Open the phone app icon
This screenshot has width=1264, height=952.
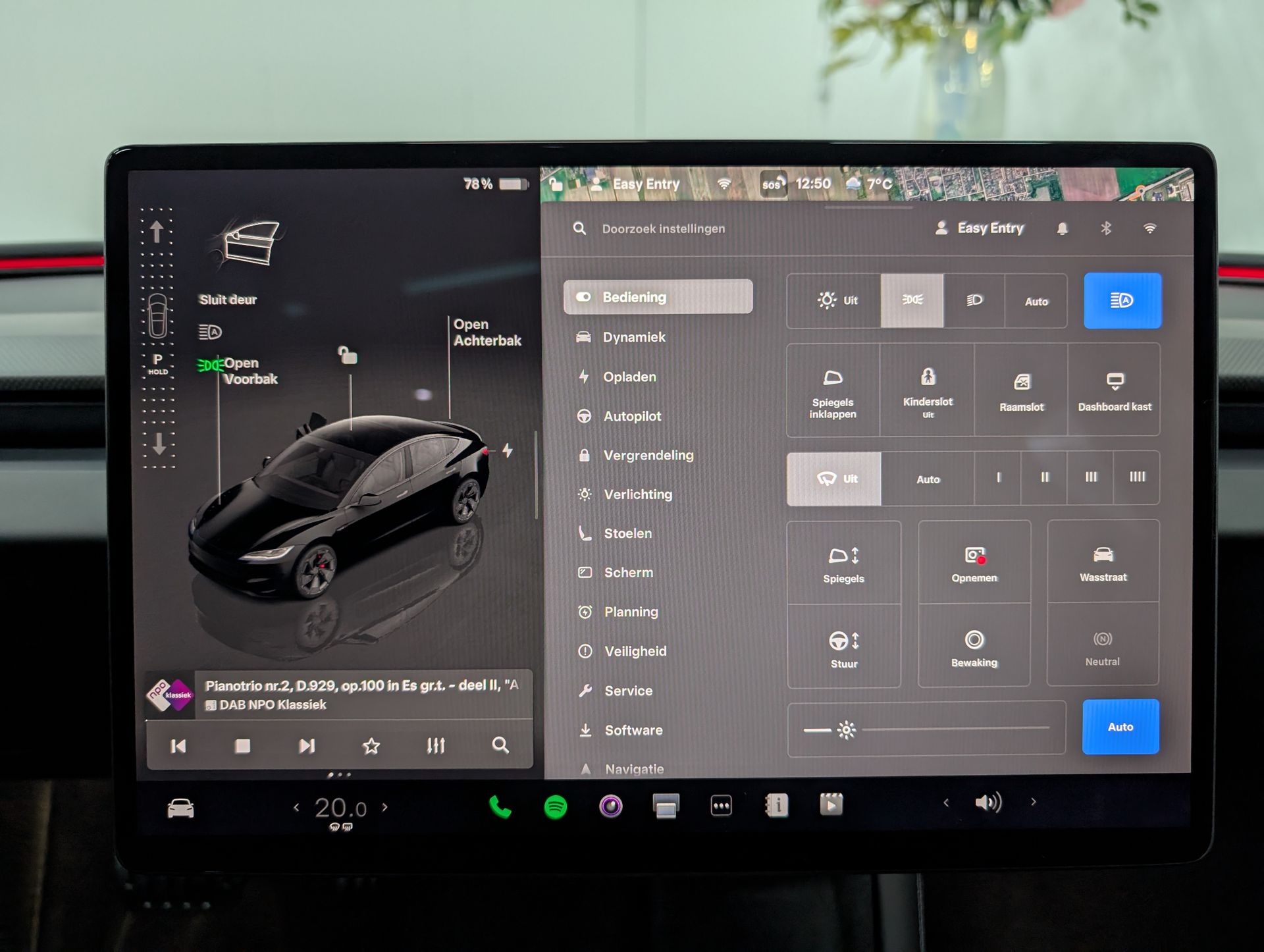point(500,807)
